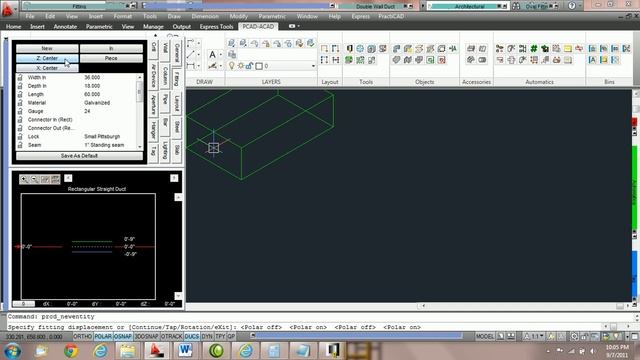Click the layer padlock icon
The height and width of the screenshot is (360, 640).
coord(249,66)
